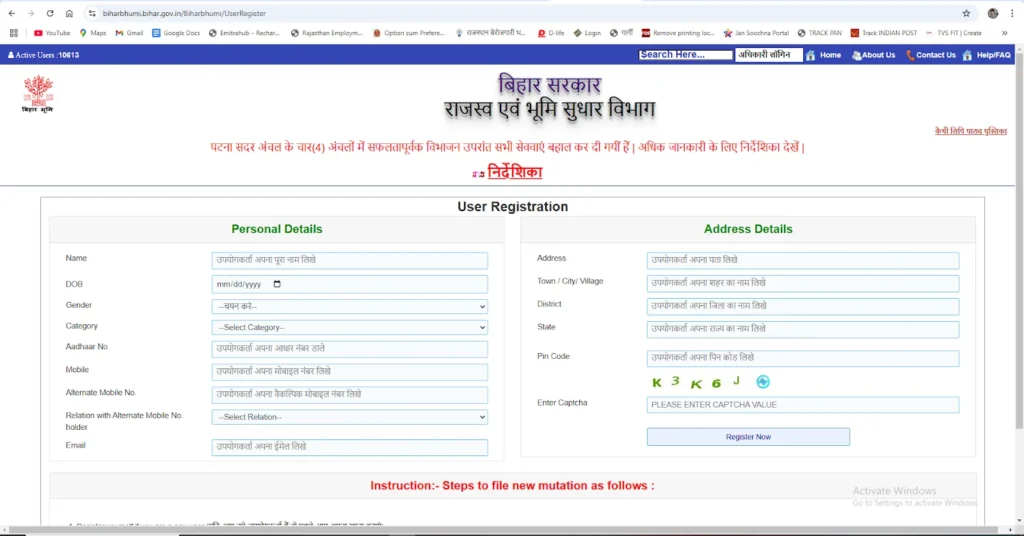Show more bookmarks with the chevron
The image size is (1024, 536).
[1004, 33]
